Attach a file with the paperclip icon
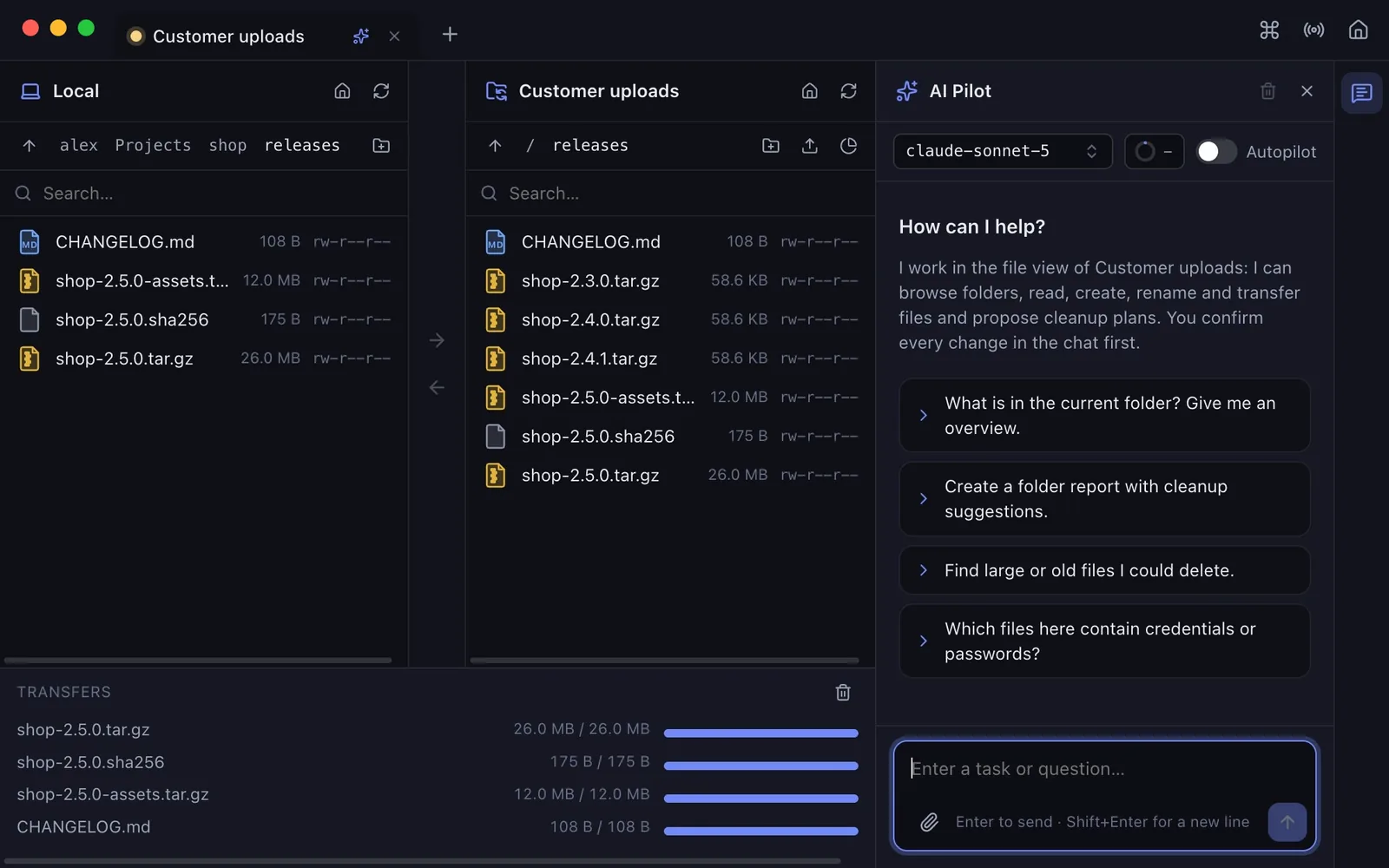Screen dimensions: 1389x868 coord(929,822)
